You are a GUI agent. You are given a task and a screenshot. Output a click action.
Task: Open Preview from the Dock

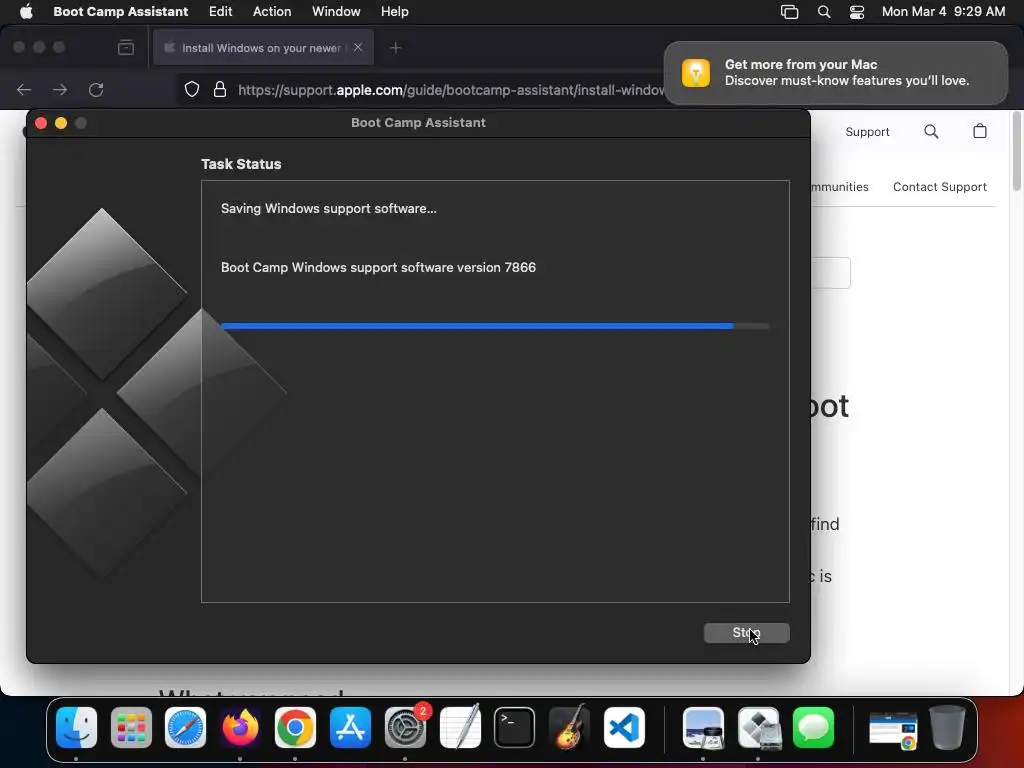point(703,728)
